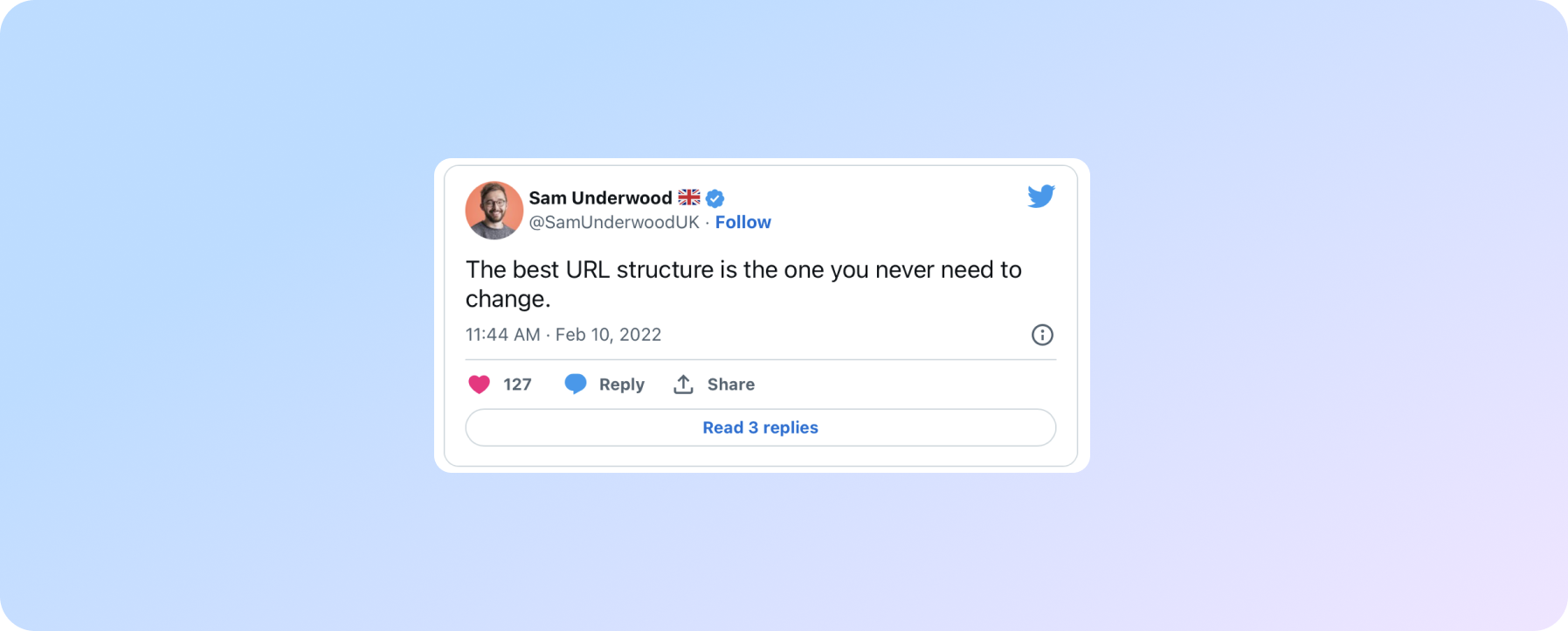Open the Feb 10, 2022 date link

point(608,335)
